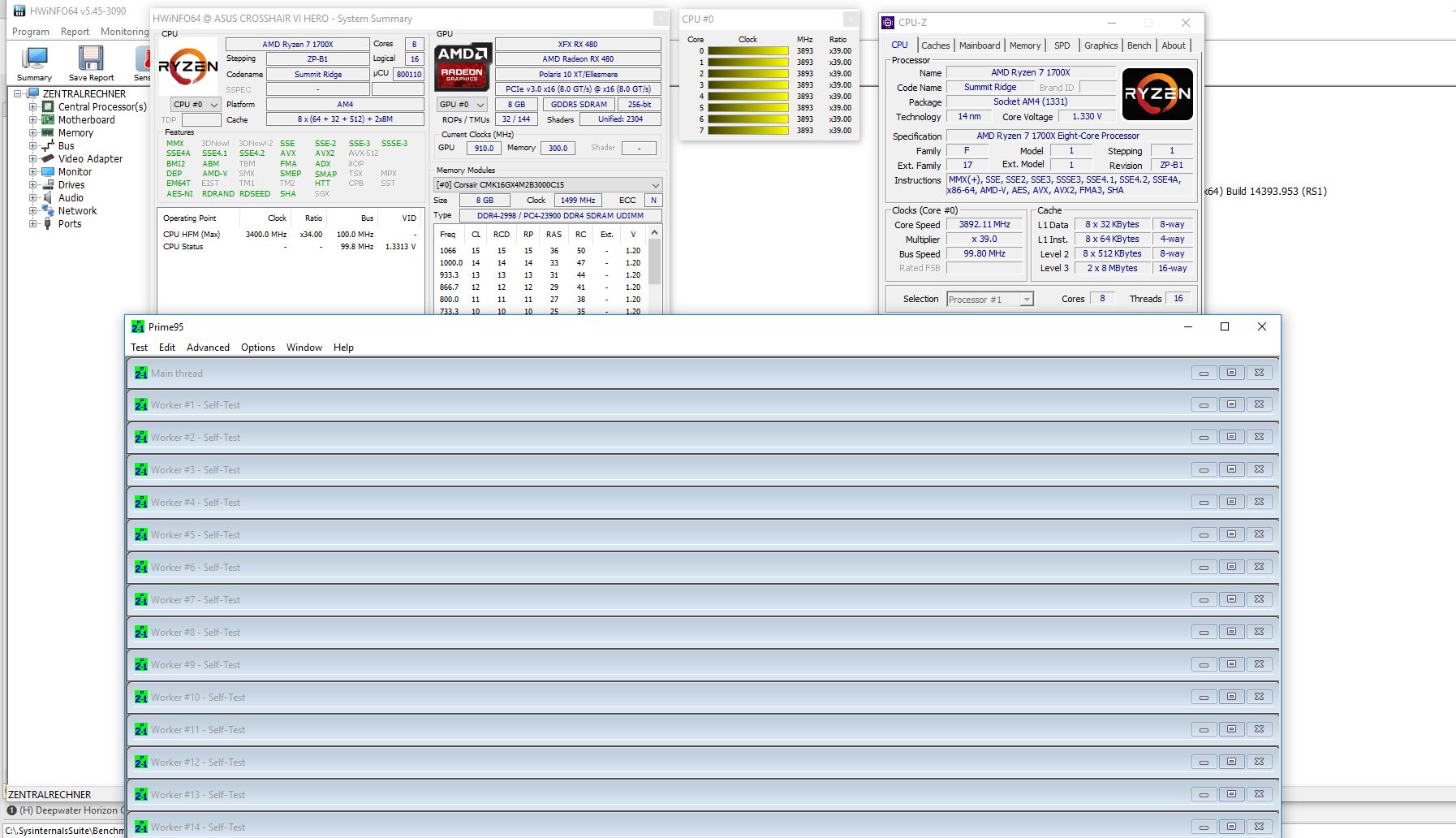The width and height of the screenshot is (1456, 838).
Task: Open CPU-Z SPD tab
Action: click(x=1062, y=45)
